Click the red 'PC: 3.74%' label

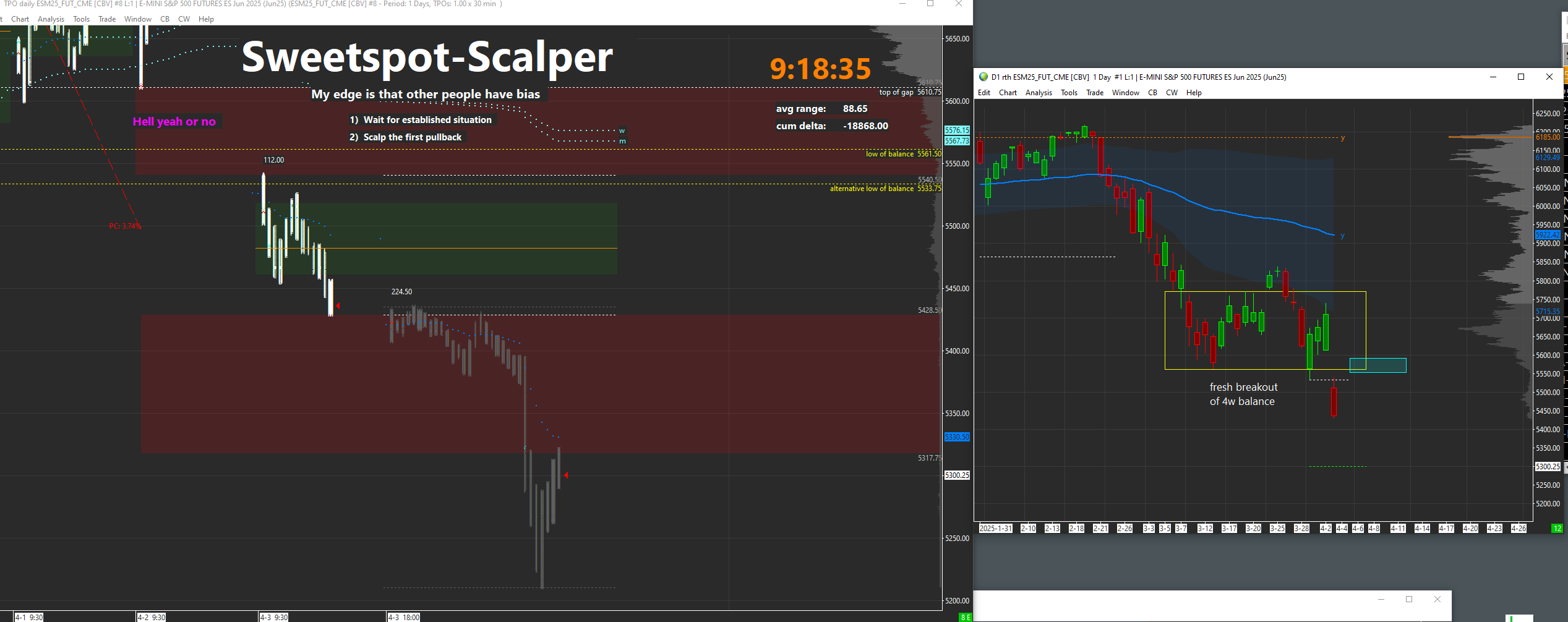[x=126, y=226]
